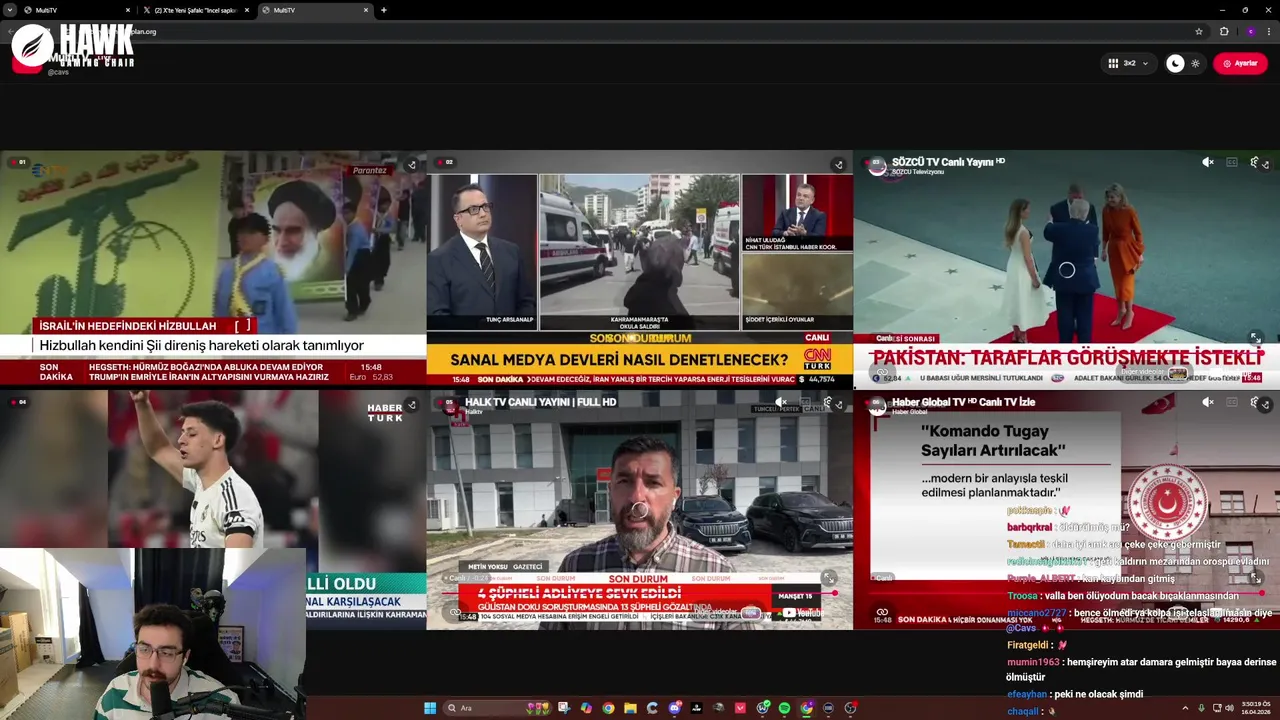Open the browser extensions puzzle icon
The width and height of the screenshot is (1280, 720).
click(1224, 31)
